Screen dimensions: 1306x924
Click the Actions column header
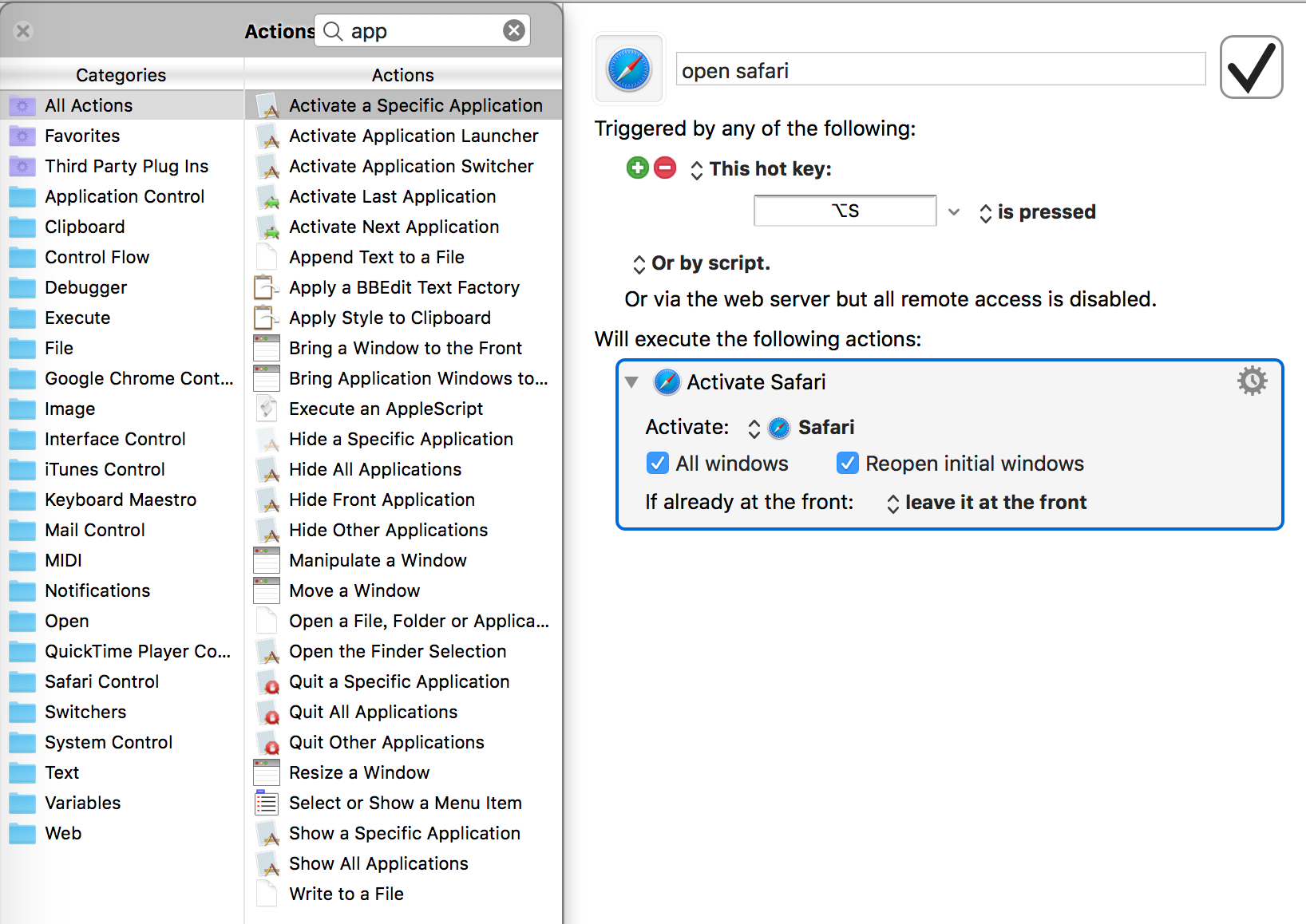(x=403, y=75)
